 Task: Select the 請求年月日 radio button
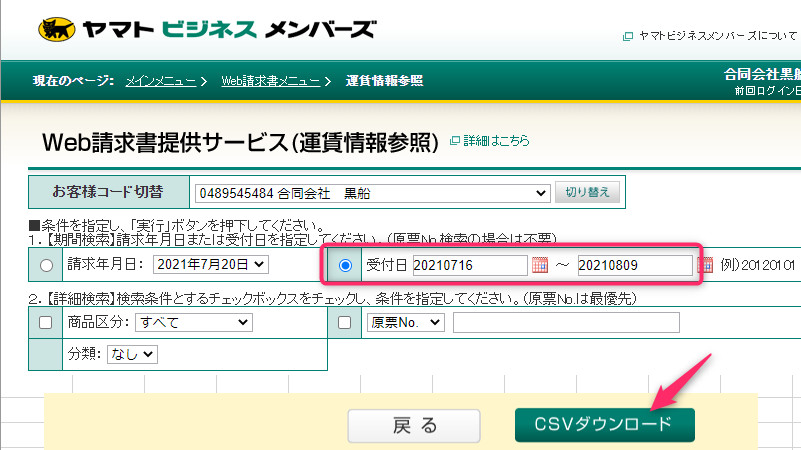tap(46, 265)
